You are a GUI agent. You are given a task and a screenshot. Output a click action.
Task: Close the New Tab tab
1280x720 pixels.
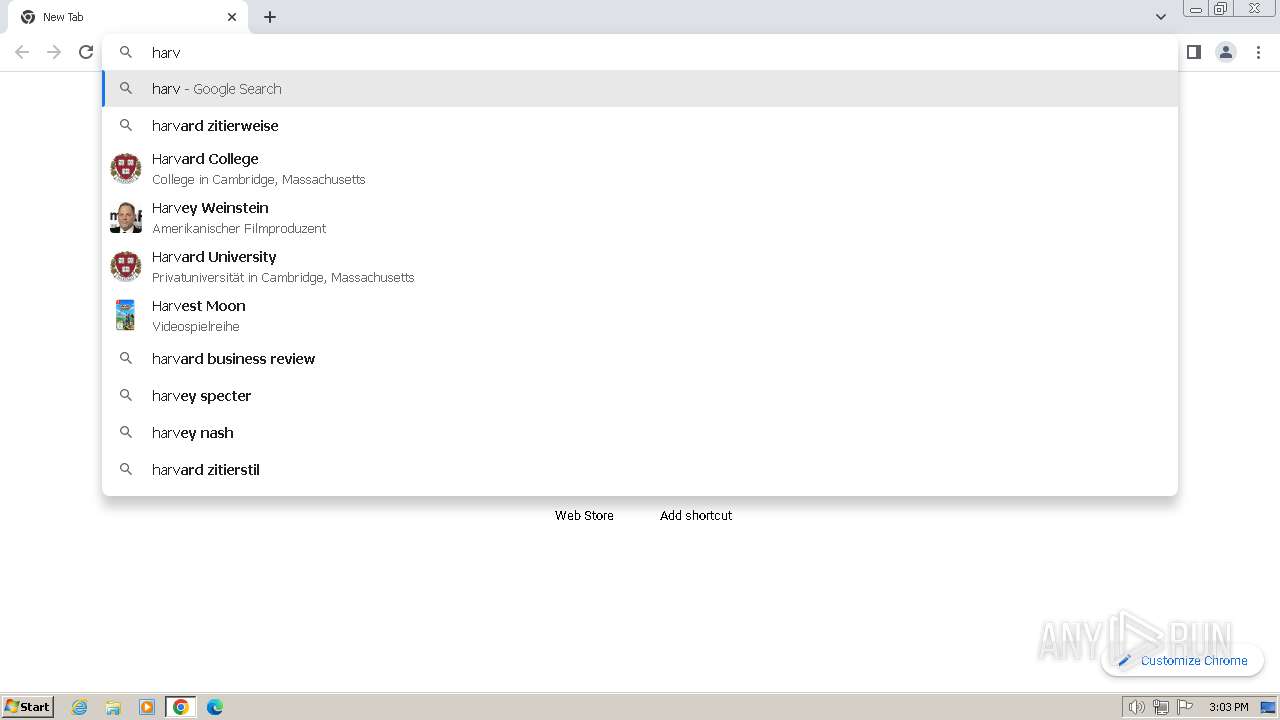232,17
